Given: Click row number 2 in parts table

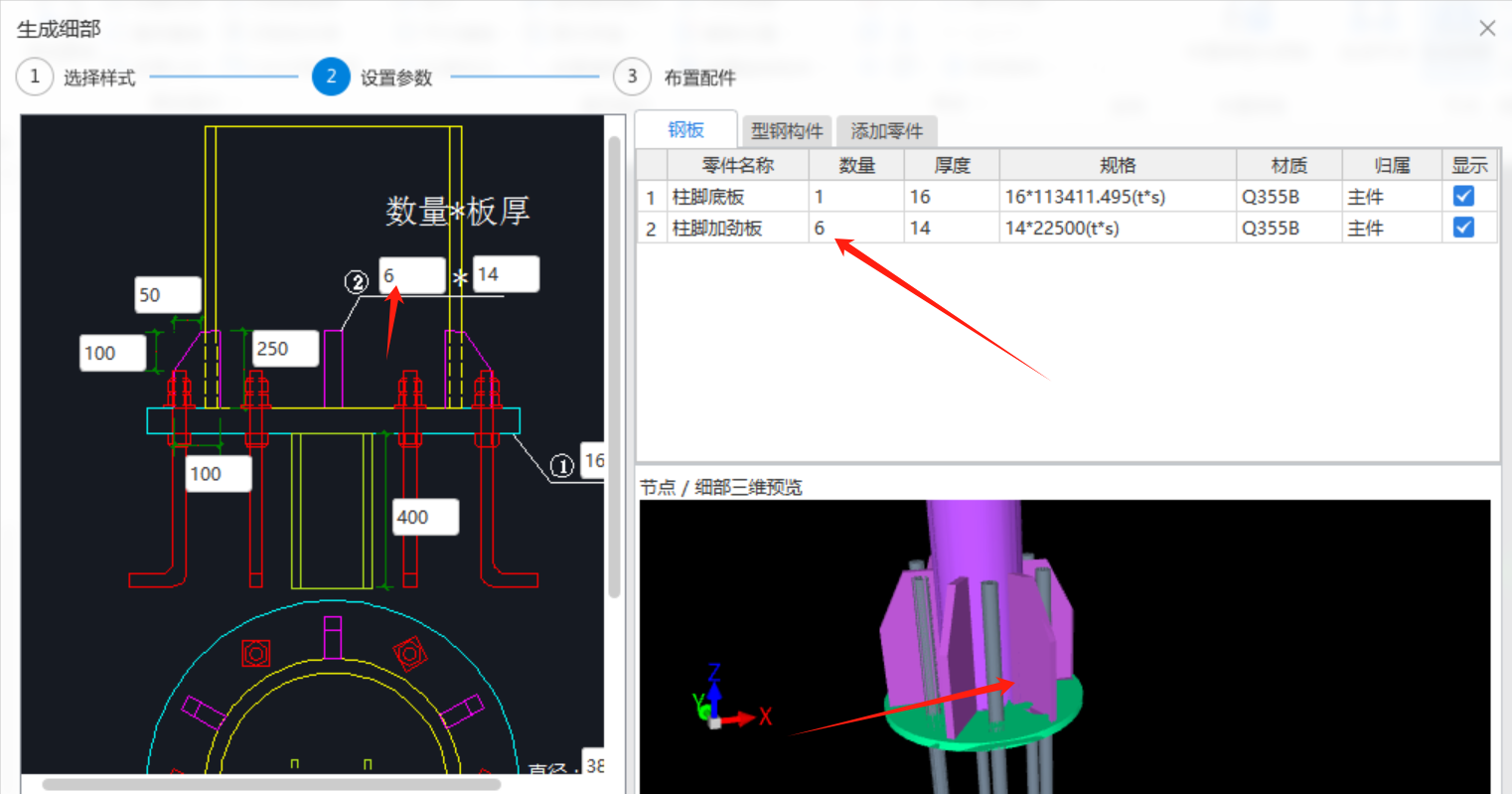Looking at the screenshot, I should (x=652, y=229).
